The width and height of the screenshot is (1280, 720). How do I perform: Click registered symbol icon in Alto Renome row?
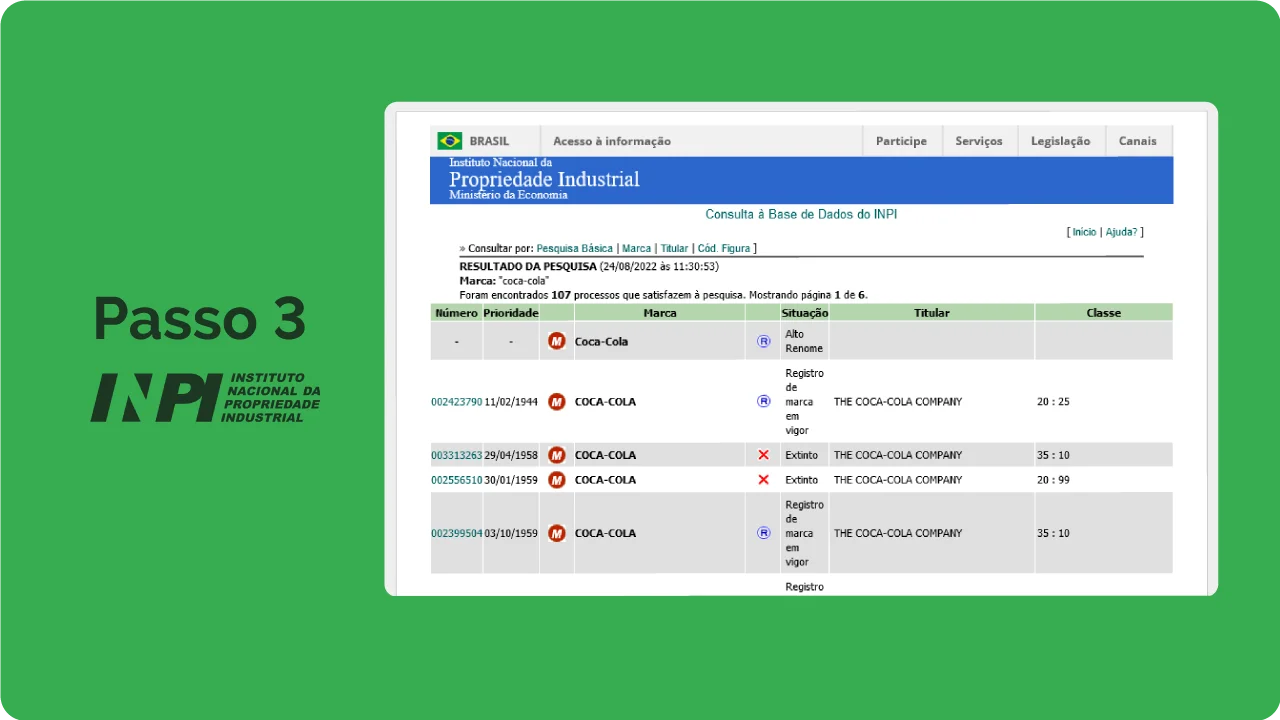tap(764, 341)
